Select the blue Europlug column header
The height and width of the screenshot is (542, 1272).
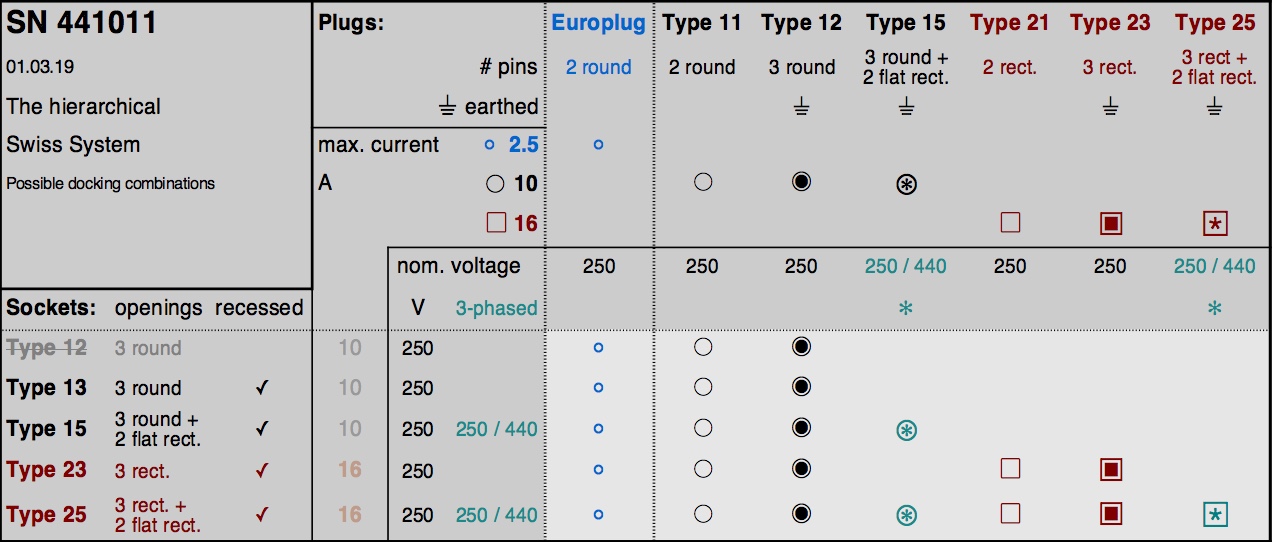pyautogui.click(x=598, y=23)
